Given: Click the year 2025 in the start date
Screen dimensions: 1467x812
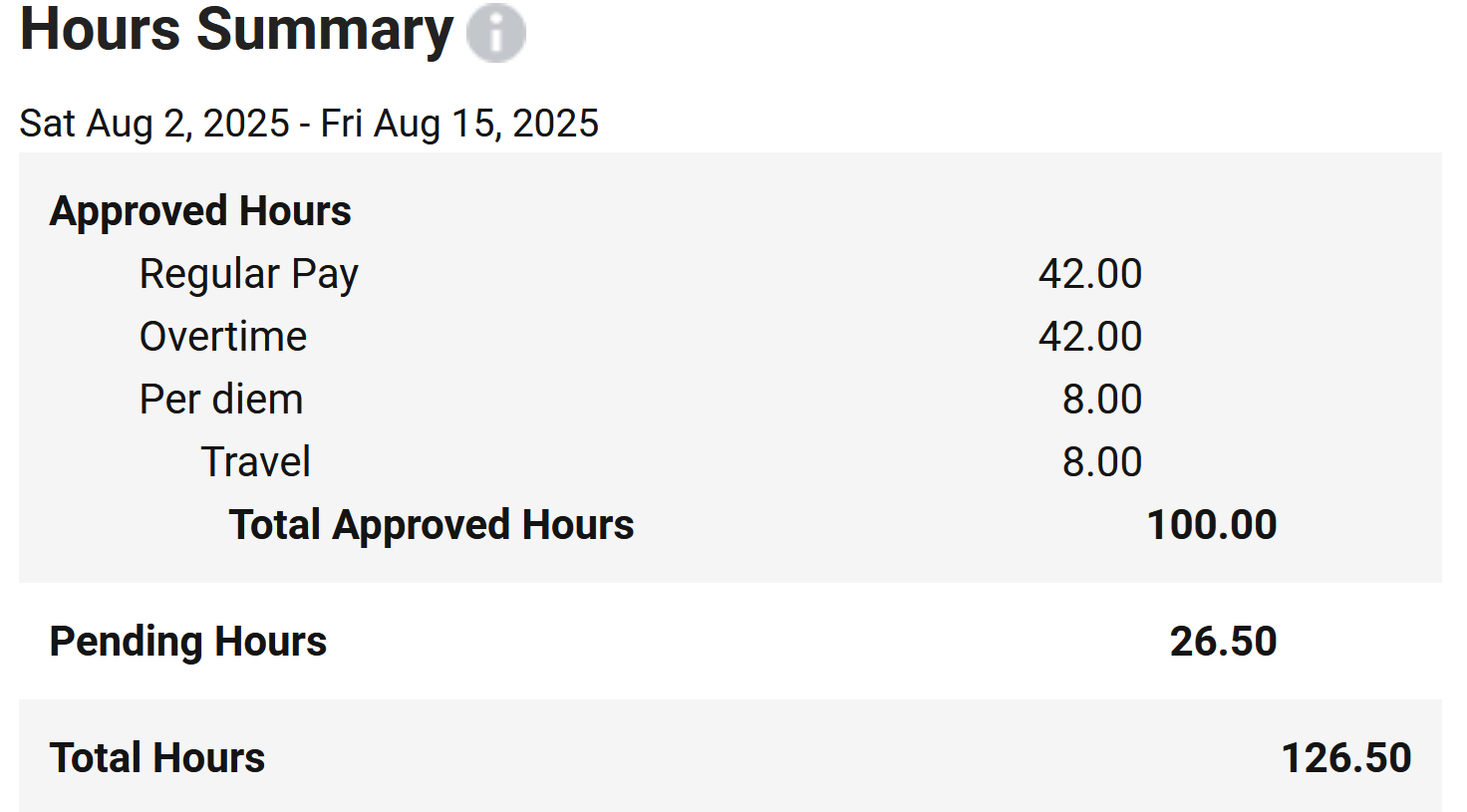Looking at the screenshot, I should point(246,124).
